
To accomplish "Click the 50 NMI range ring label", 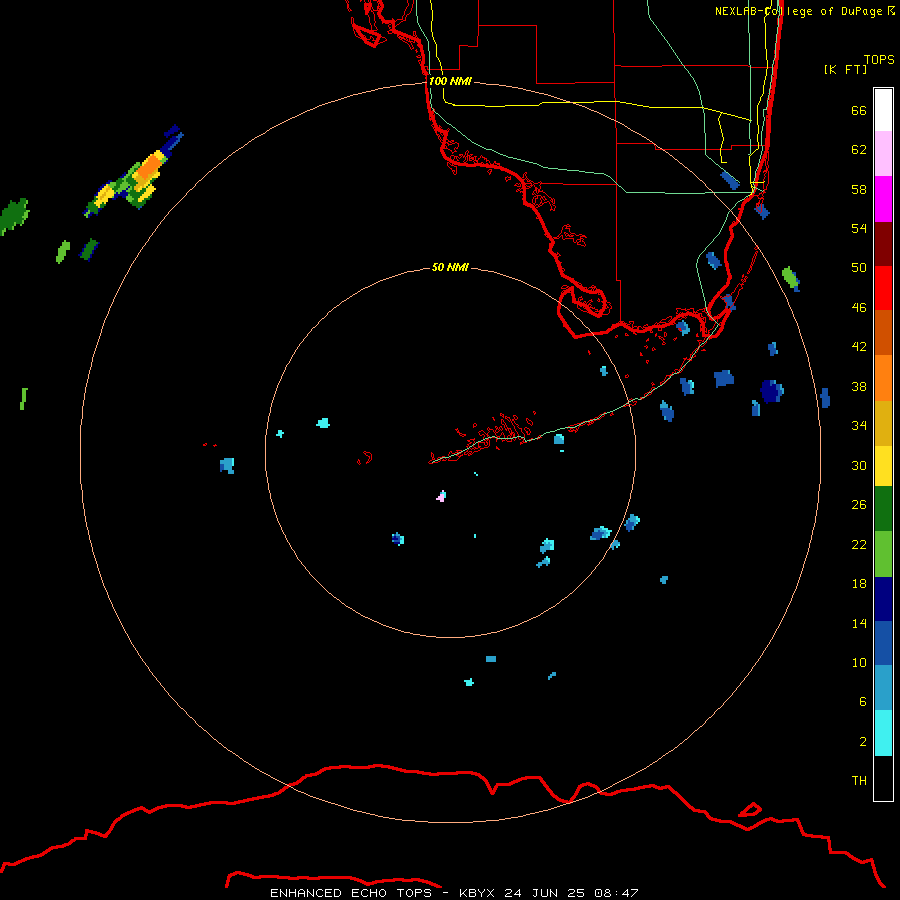I will (x=450, y=267).
